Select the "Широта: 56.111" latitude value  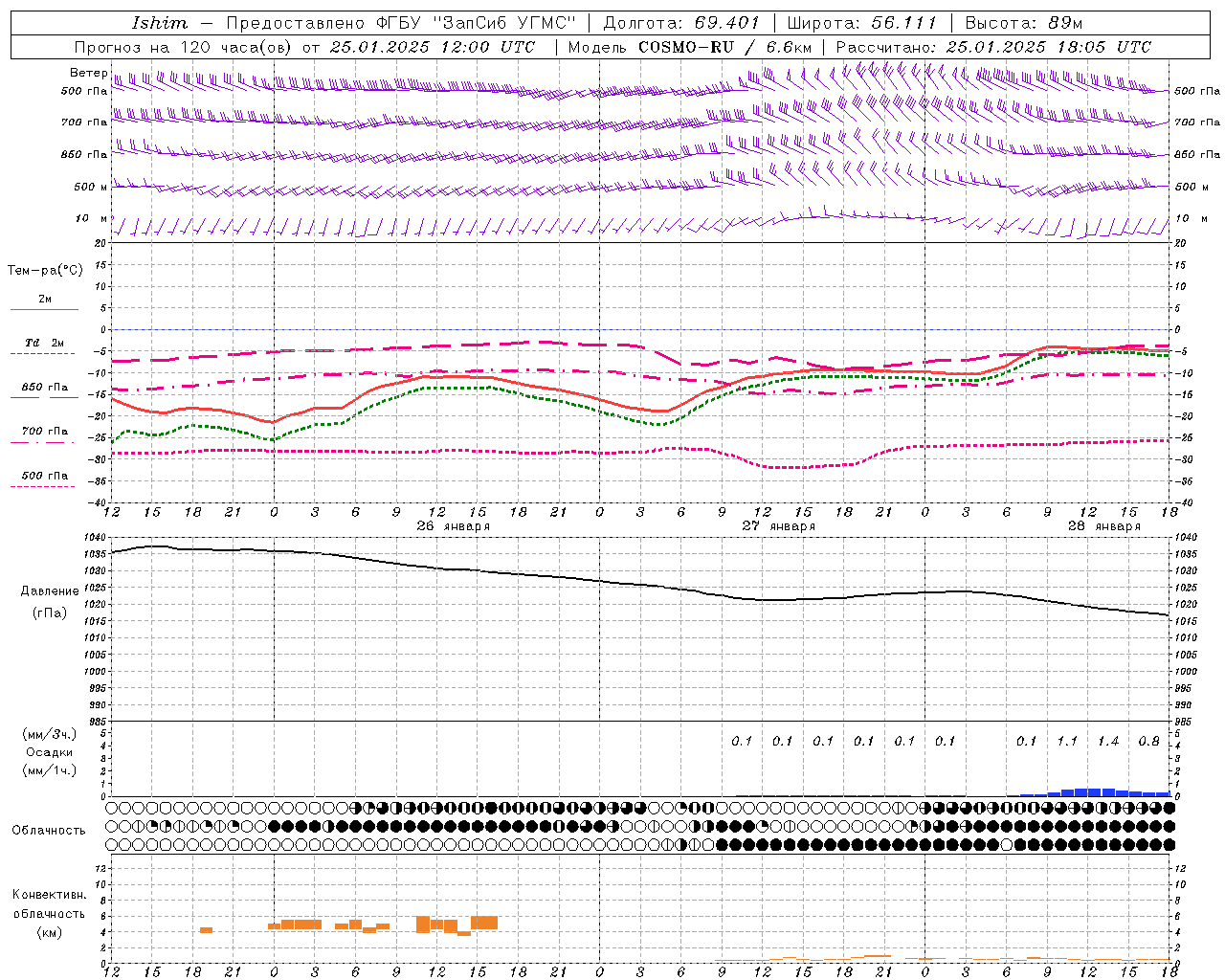tap(861, 23)
